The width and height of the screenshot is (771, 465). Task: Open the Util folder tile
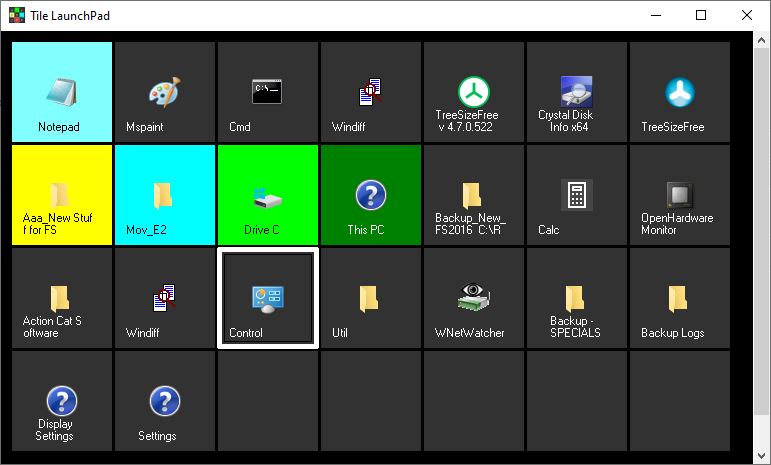pos(370,298)
